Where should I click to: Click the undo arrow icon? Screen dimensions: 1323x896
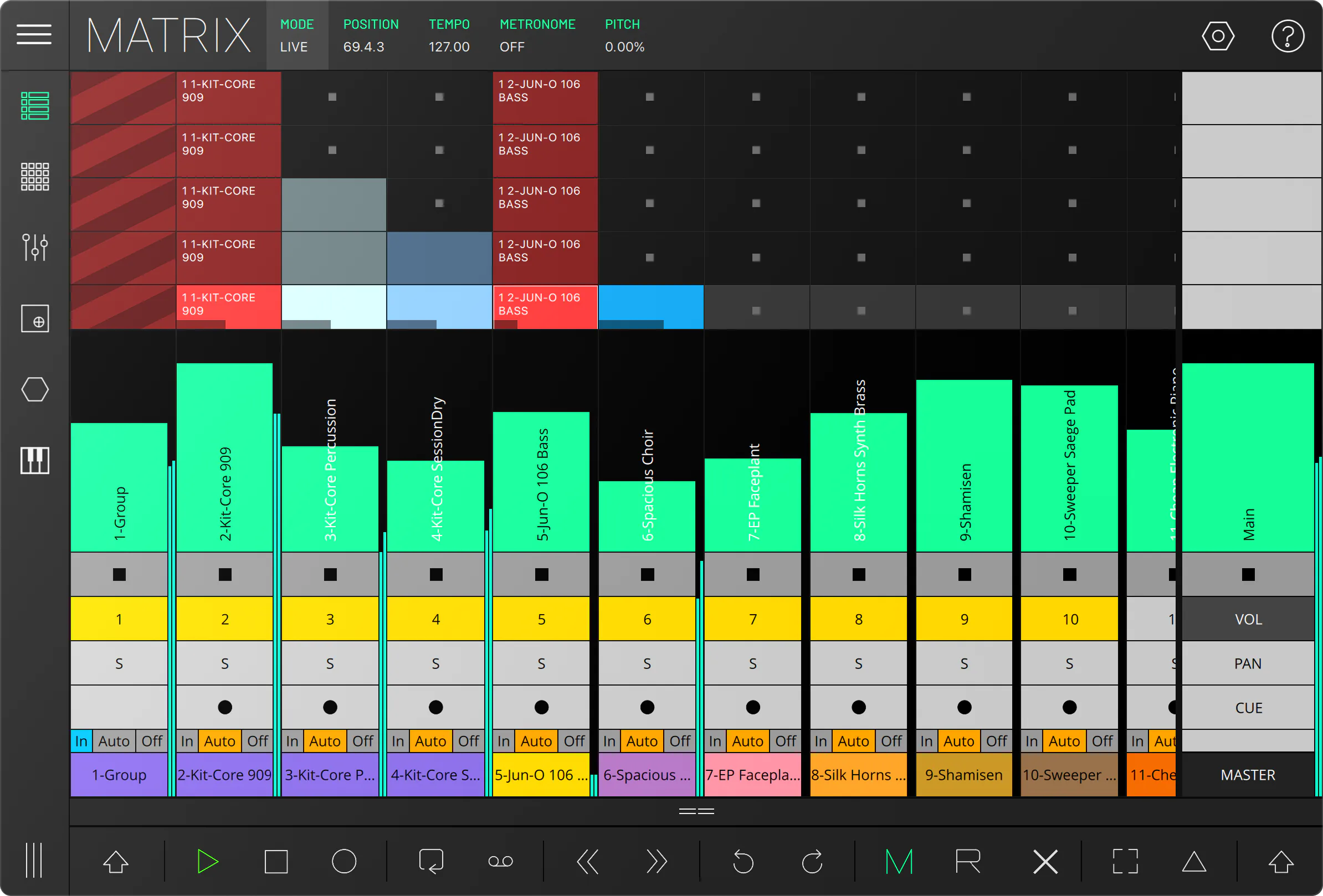742,861
